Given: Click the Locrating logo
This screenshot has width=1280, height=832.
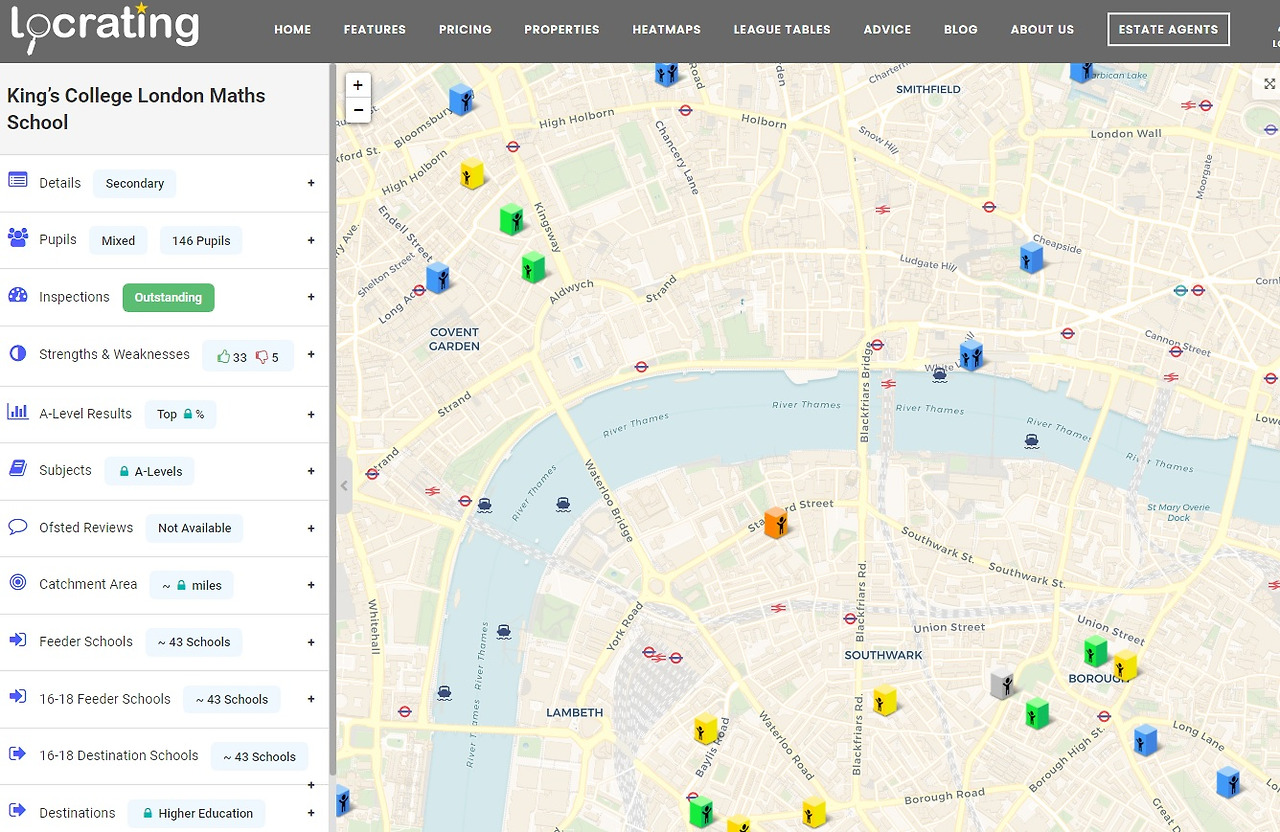Looking at the screenshot, I should point(105,27).
